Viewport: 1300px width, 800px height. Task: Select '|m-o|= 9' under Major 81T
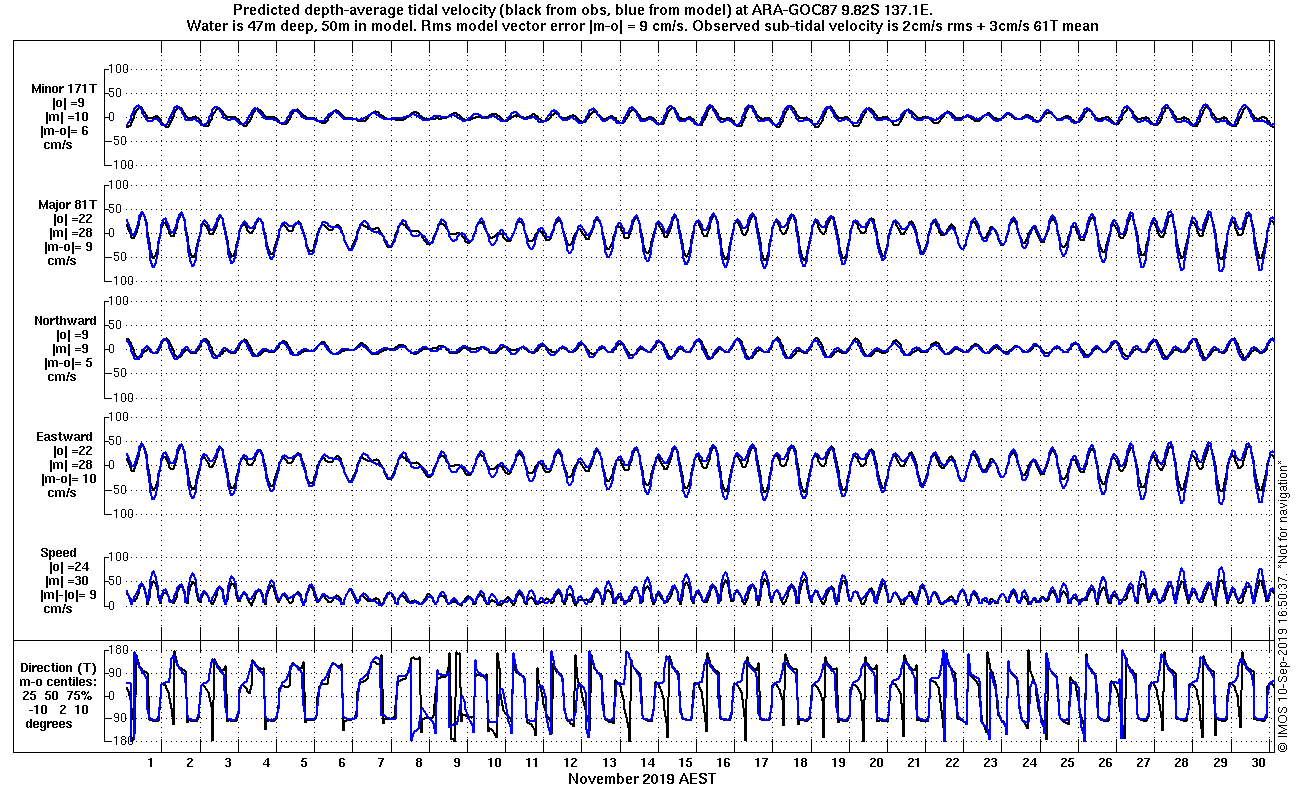(69, 247)
